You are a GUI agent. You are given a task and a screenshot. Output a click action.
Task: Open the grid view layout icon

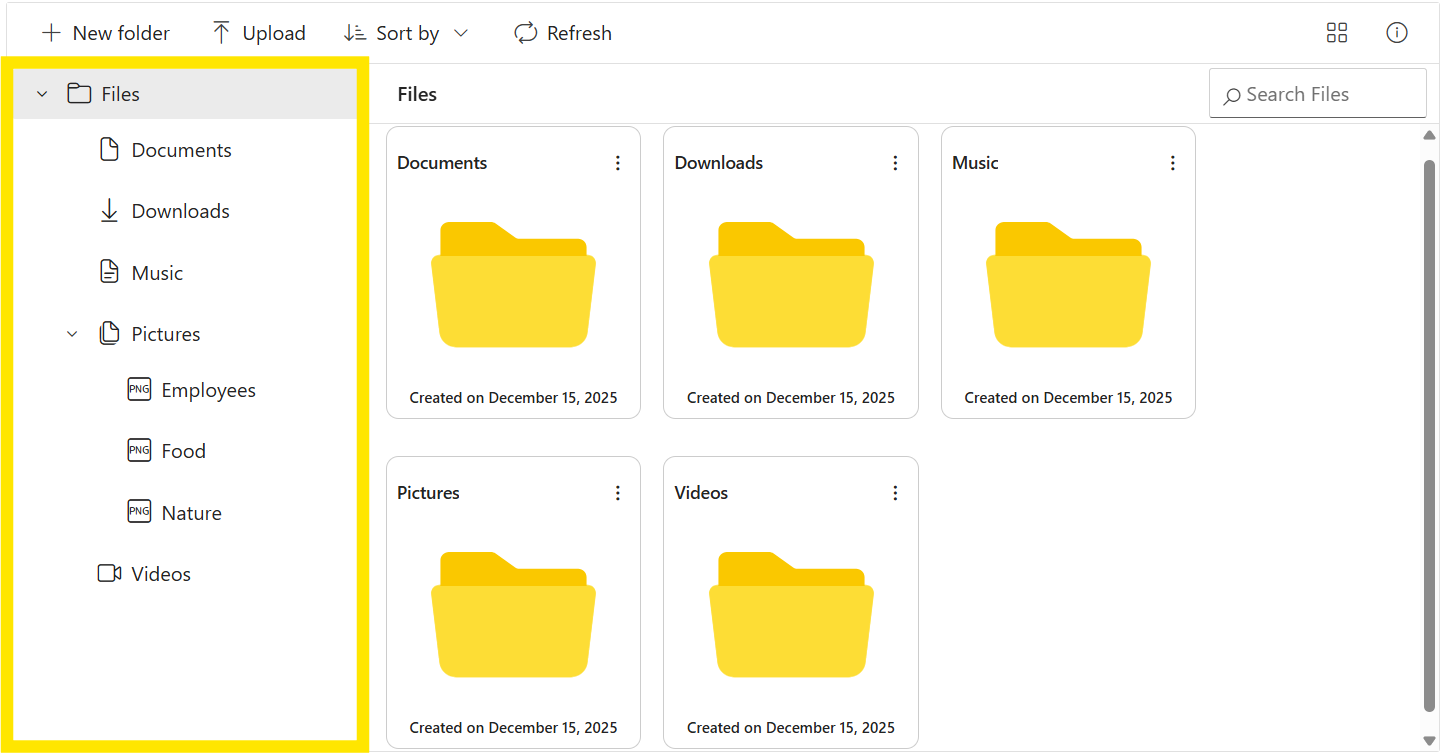pos(1337,32)
